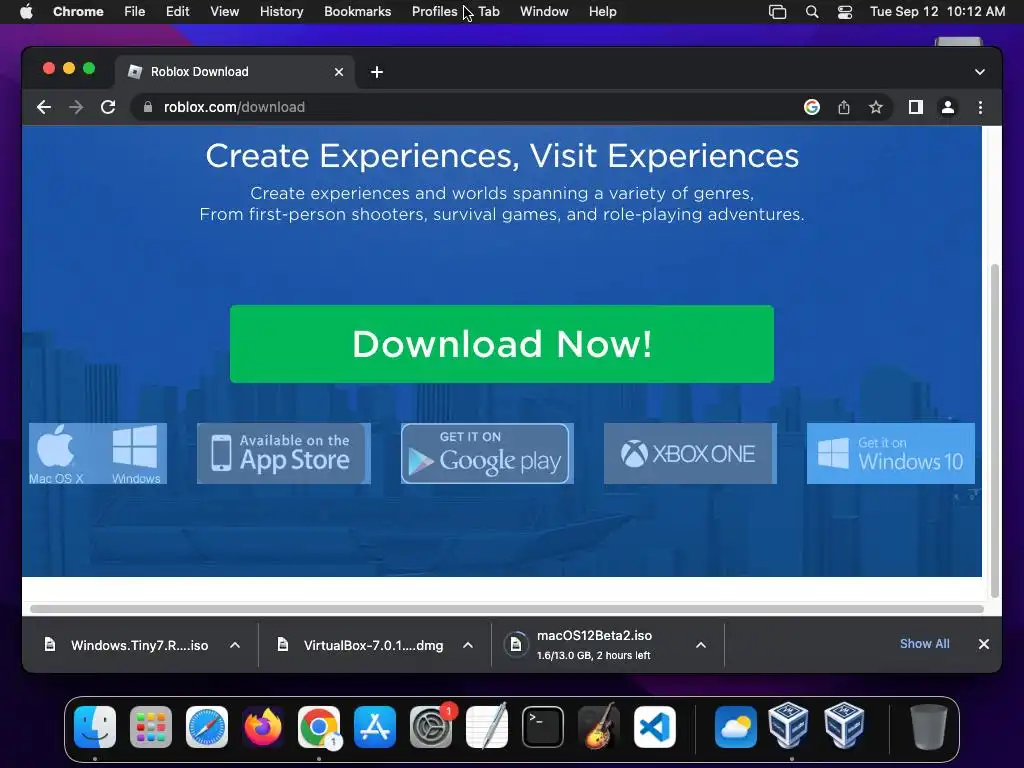Open the Profiles menu
This screenshot has width=1024, height=768.
[x=434, y=12]
